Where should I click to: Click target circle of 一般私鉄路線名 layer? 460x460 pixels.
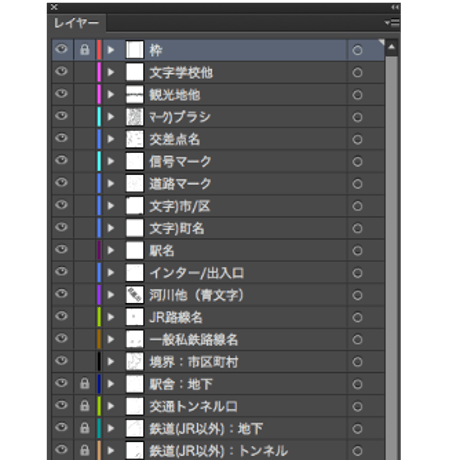[x=357, y=340]
